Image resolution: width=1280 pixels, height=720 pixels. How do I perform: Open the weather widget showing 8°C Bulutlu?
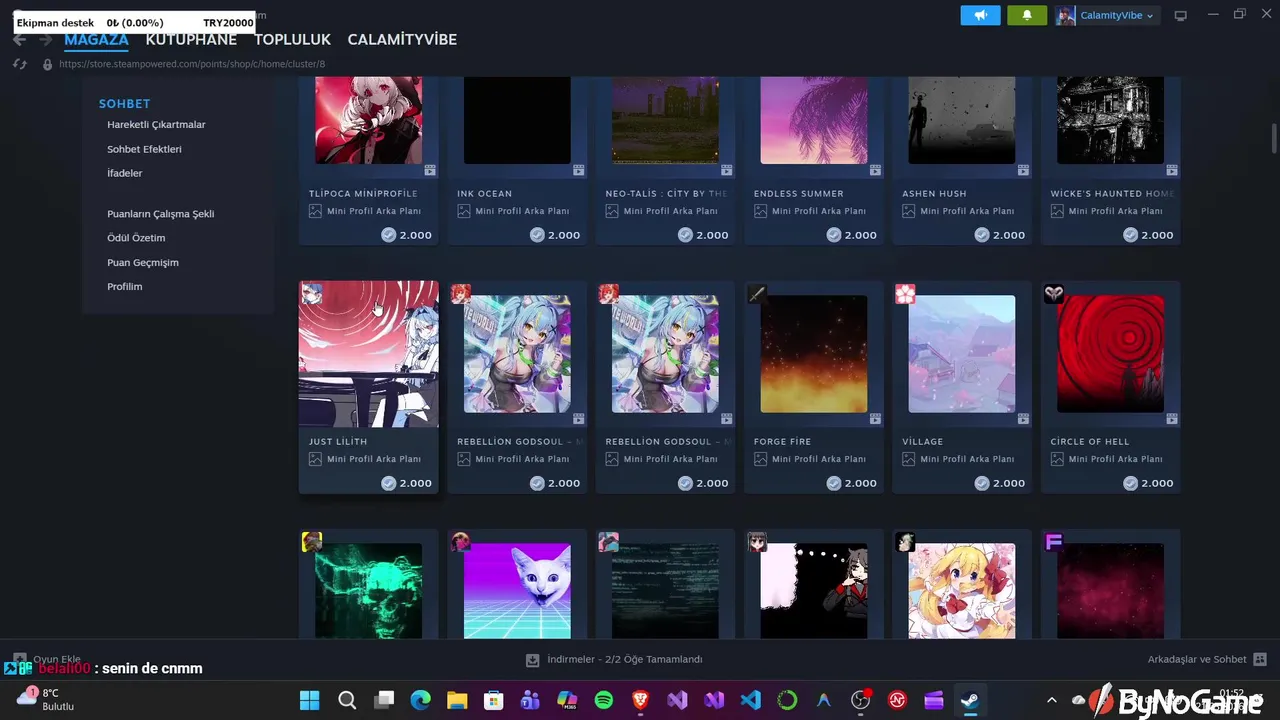click(x=47, y=700)
